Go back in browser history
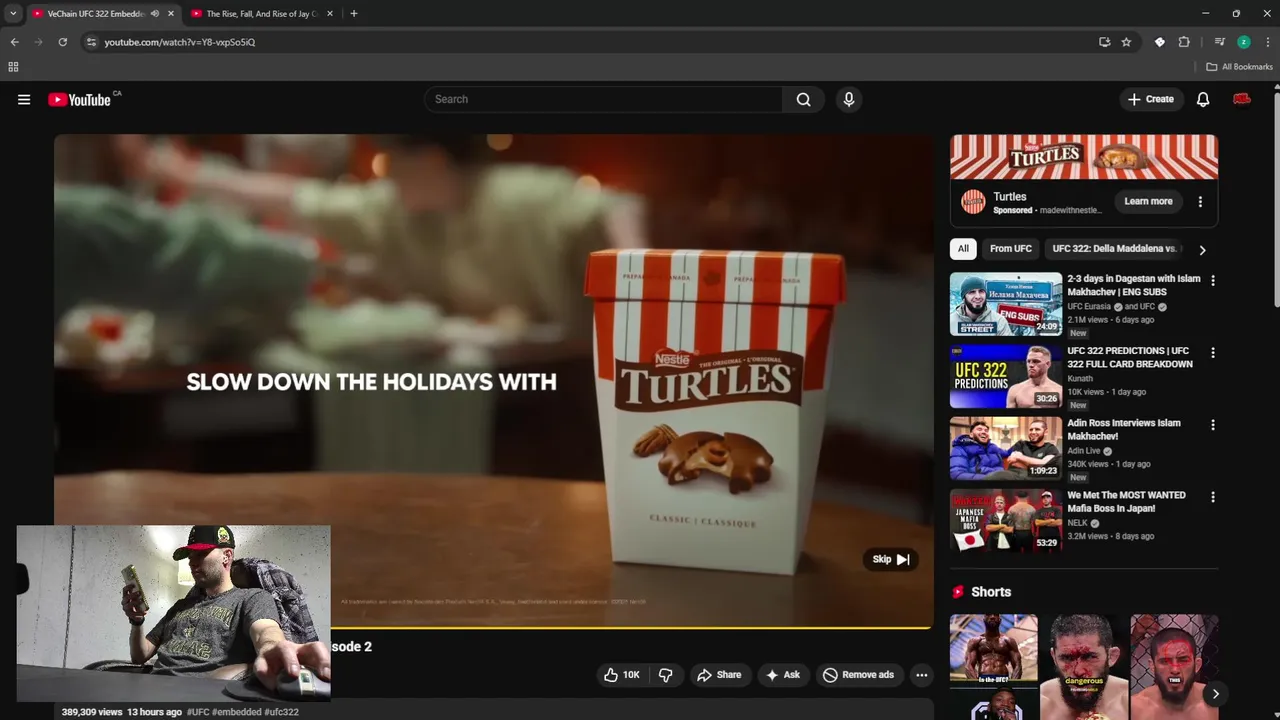 (14, 42)
